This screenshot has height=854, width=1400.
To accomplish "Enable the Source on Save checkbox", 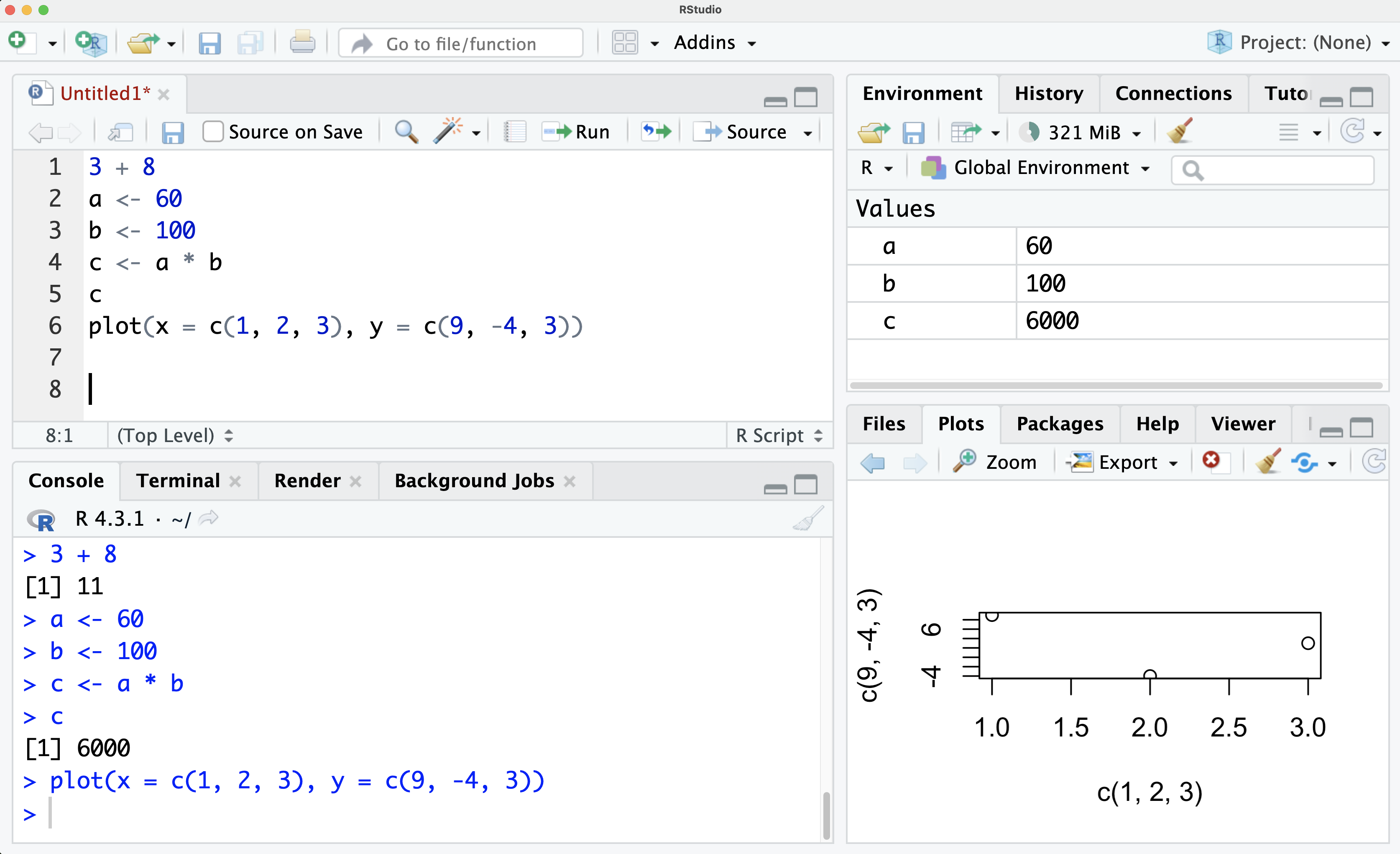I will 213,132.
